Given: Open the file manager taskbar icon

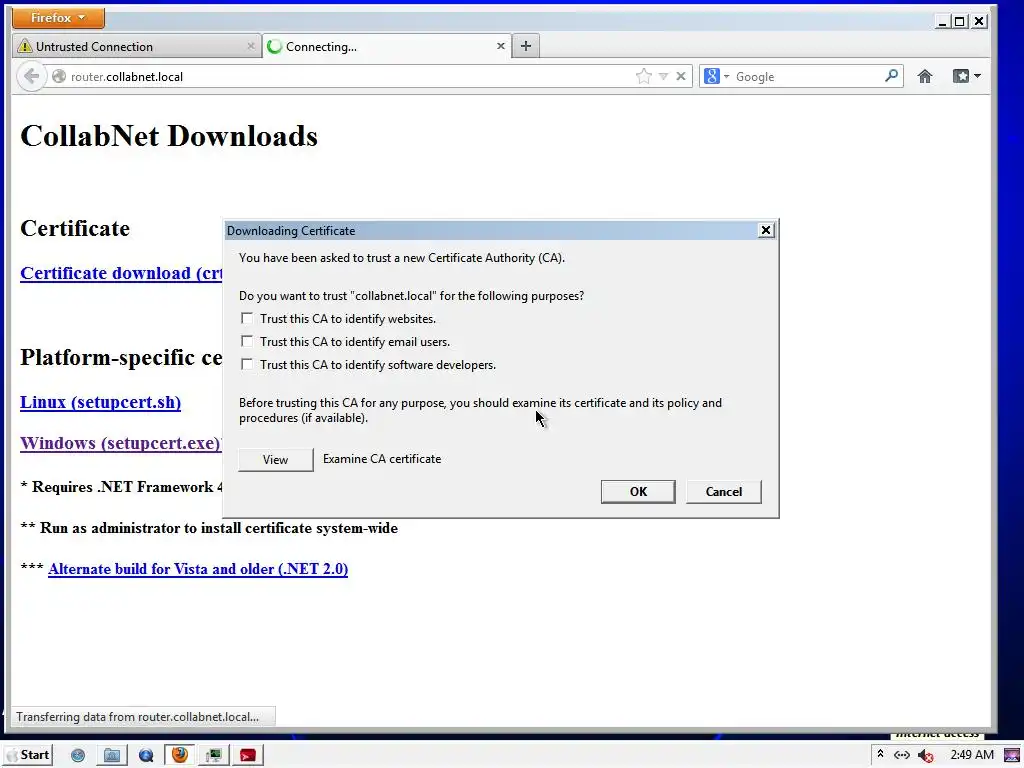Looking at the screenshot, I should (x=112, y=756).
